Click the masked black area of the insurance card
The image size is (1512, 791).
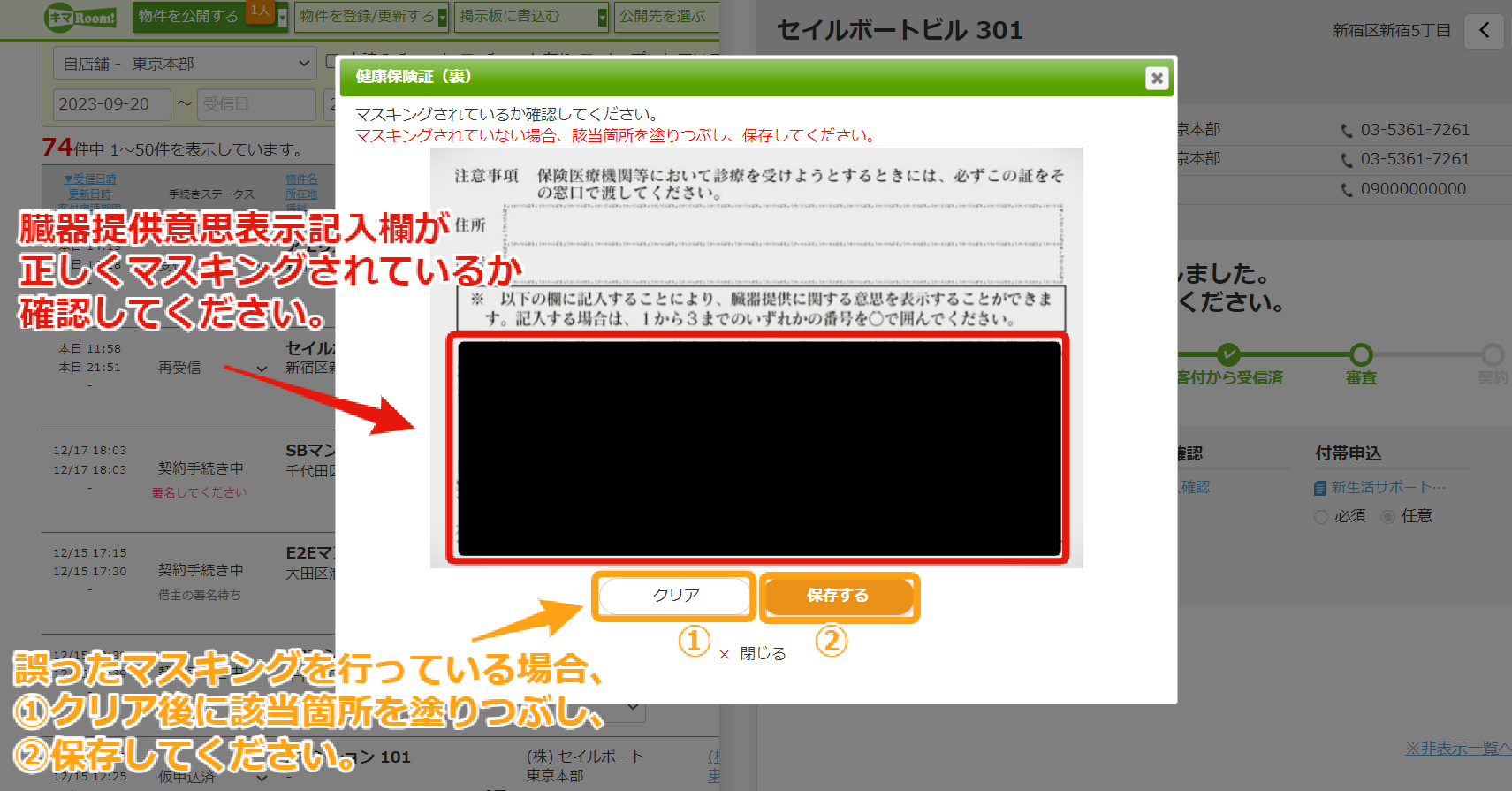pos(759,448)
